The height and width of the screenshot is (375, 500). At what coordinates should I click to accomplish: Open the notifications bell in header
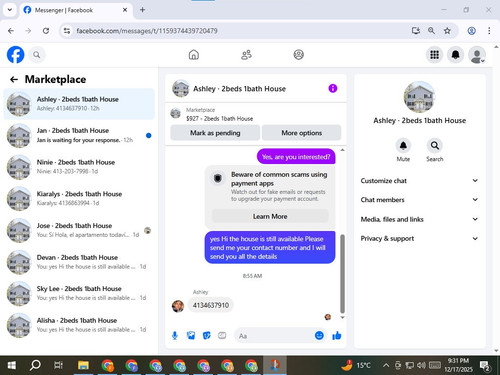pyautogui.click(x=455, y=55)
